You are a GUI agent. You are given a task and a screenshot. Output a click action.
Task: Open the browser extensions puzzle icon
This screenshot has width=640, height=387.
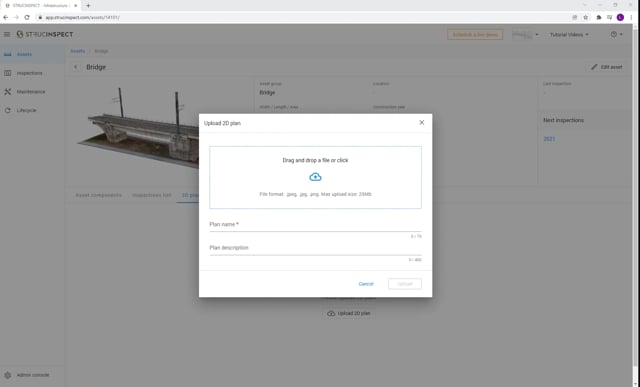[x=598, y=17]
